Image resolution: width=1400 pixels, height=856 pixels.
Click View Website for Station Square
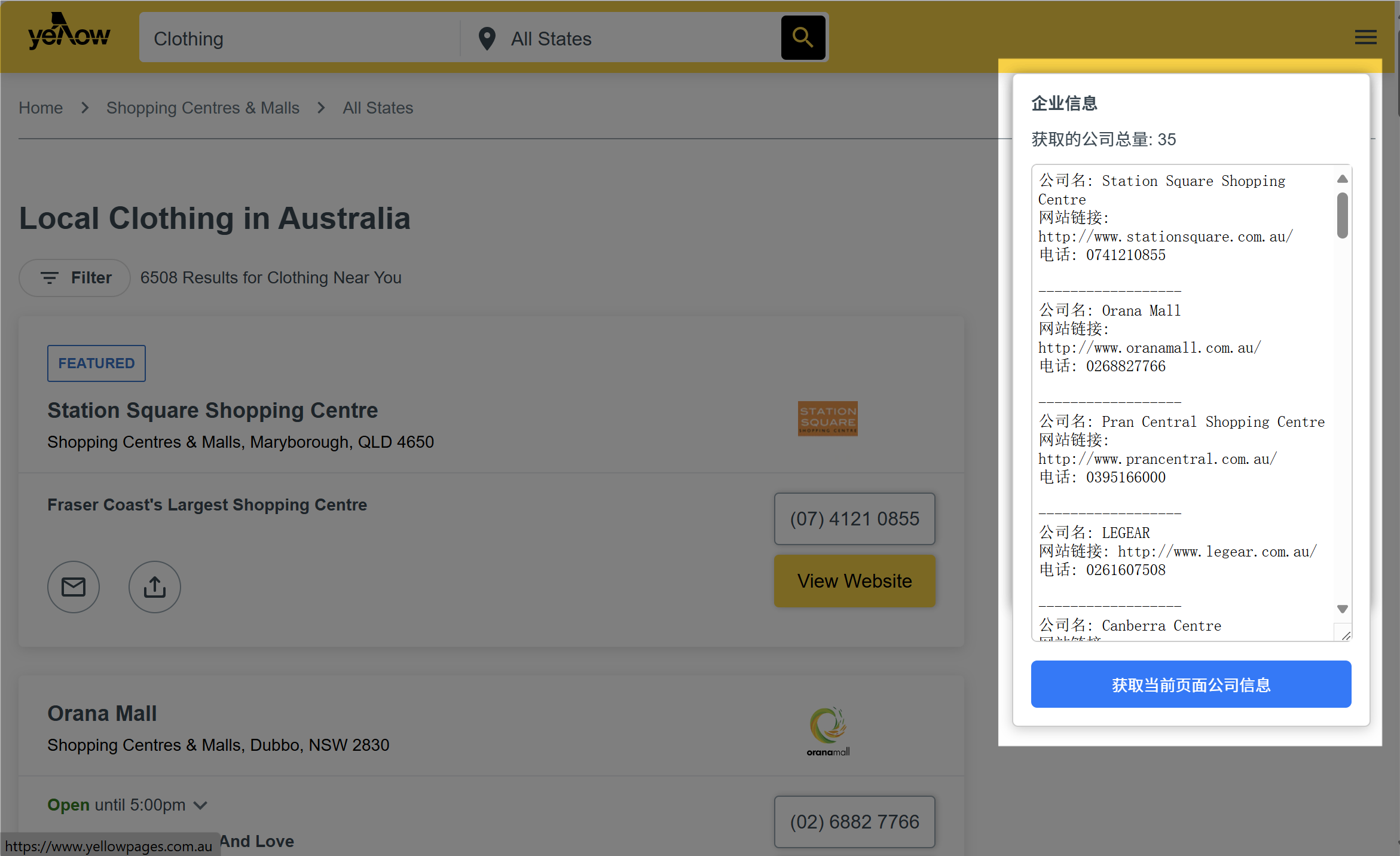(x=855, y=581)
